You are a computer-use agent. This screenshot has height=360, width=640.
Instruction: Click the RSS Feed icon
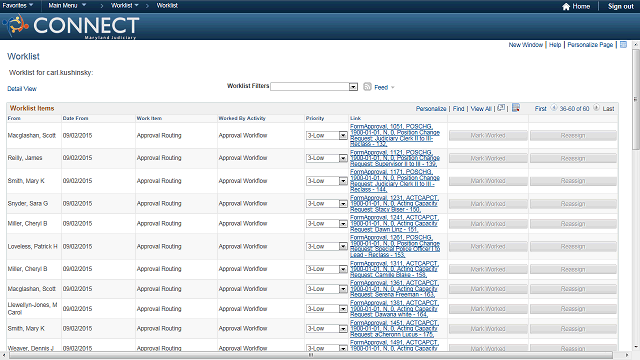367,87
